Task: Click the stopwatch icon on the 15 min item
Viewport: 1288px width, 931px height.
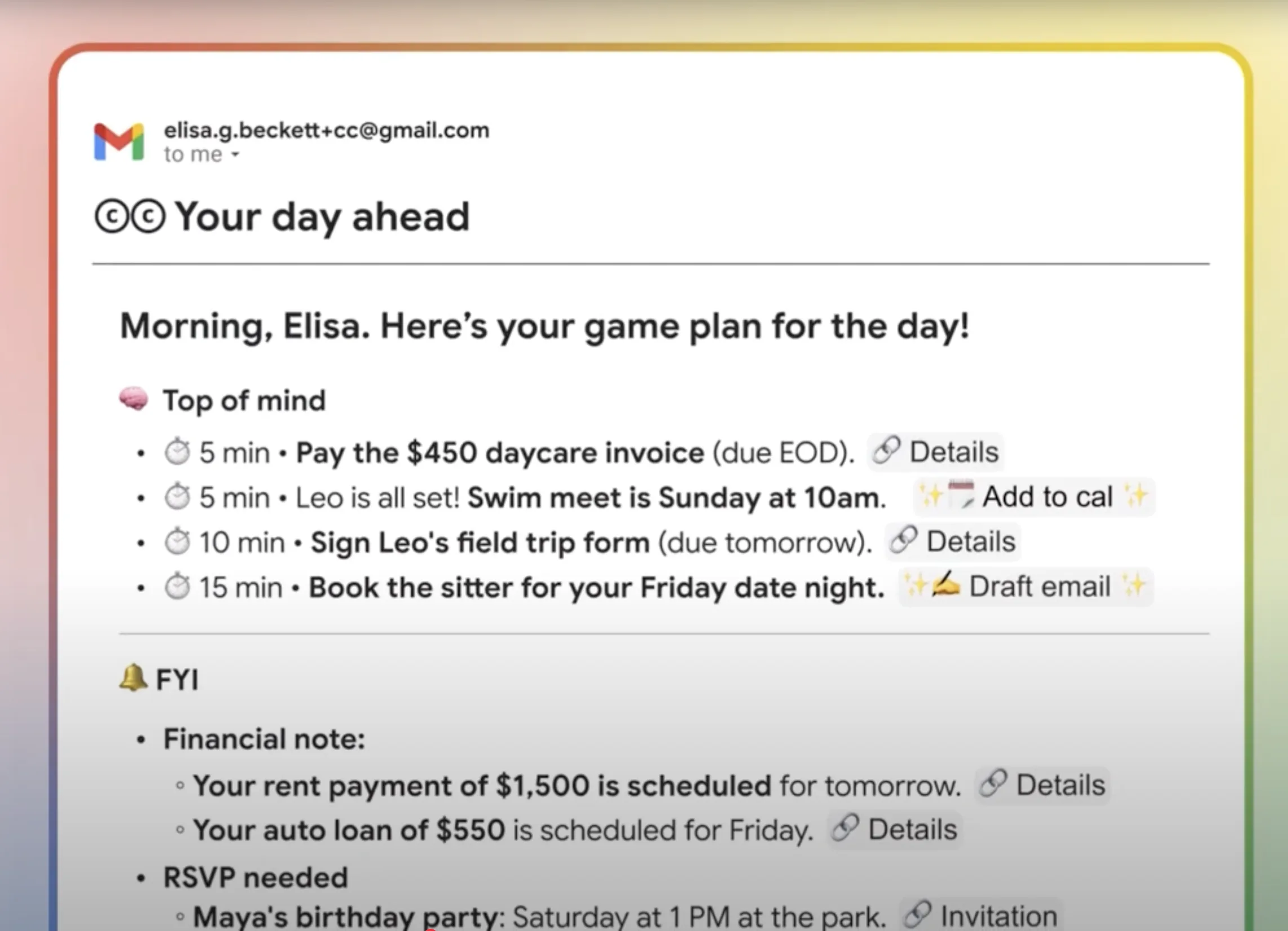Action: [177, 587]
